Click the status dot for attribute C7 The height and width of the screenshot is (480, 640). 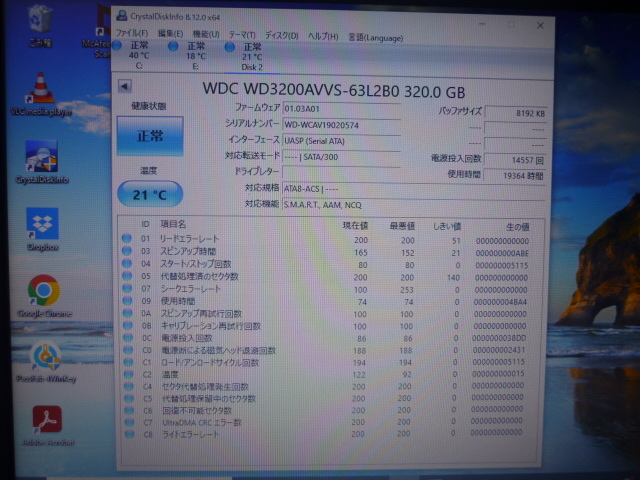(129, 422)
